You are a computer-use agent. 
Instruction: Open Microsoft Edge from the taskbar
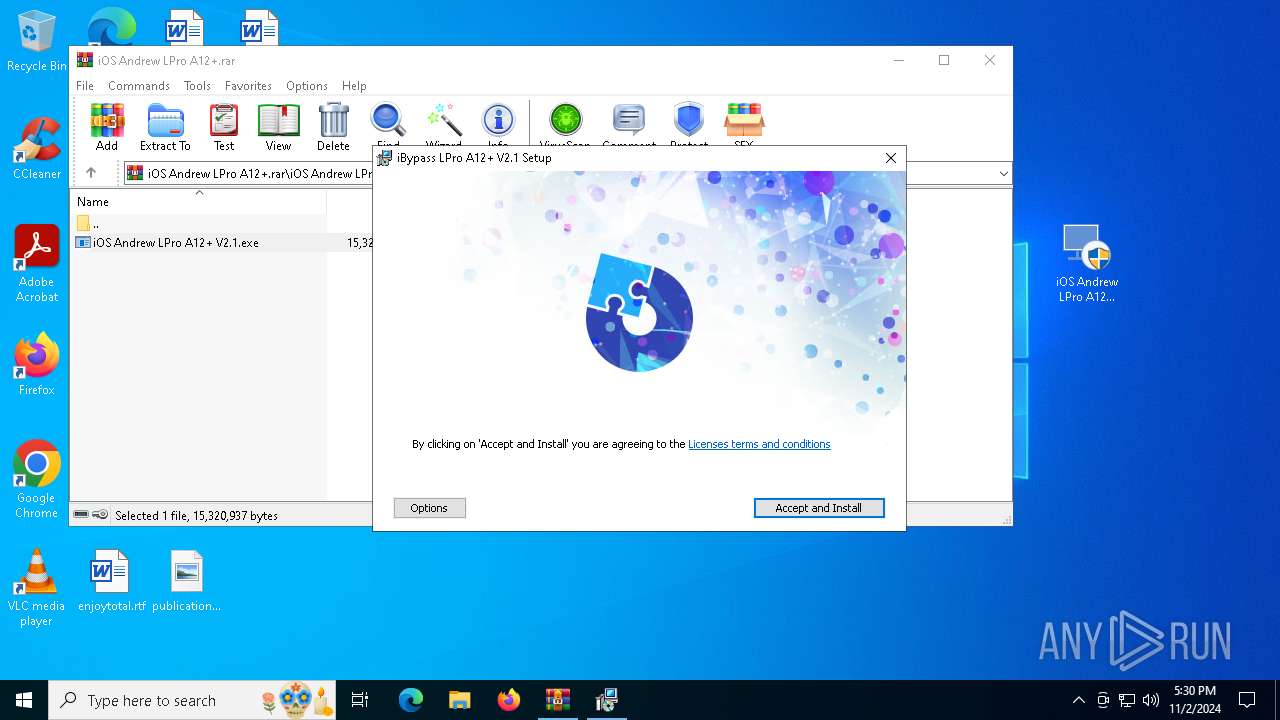[411, 700]
